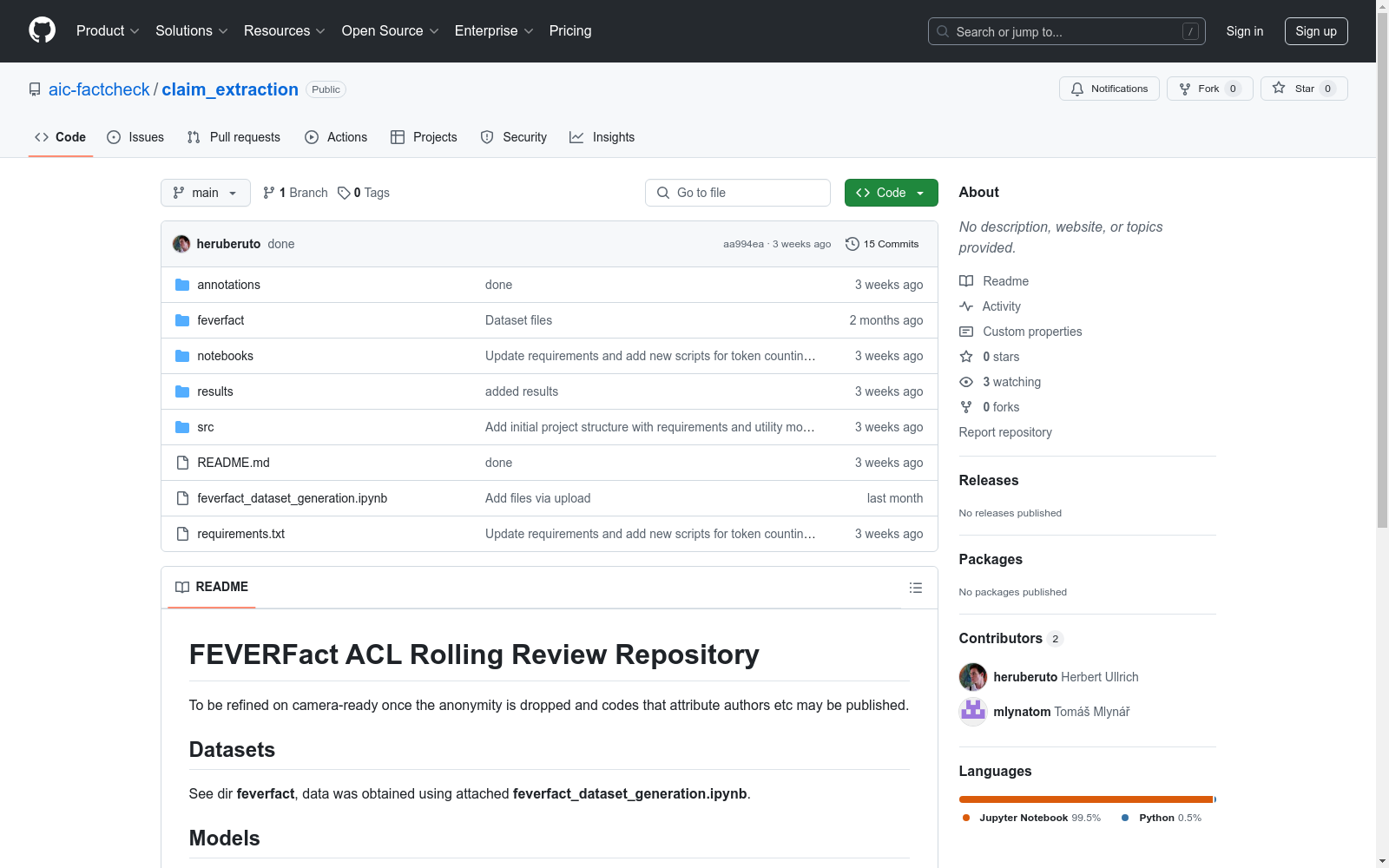Click the Notifications bell button
This screenshot has height=868, width=1389.
click(1109, 89)
